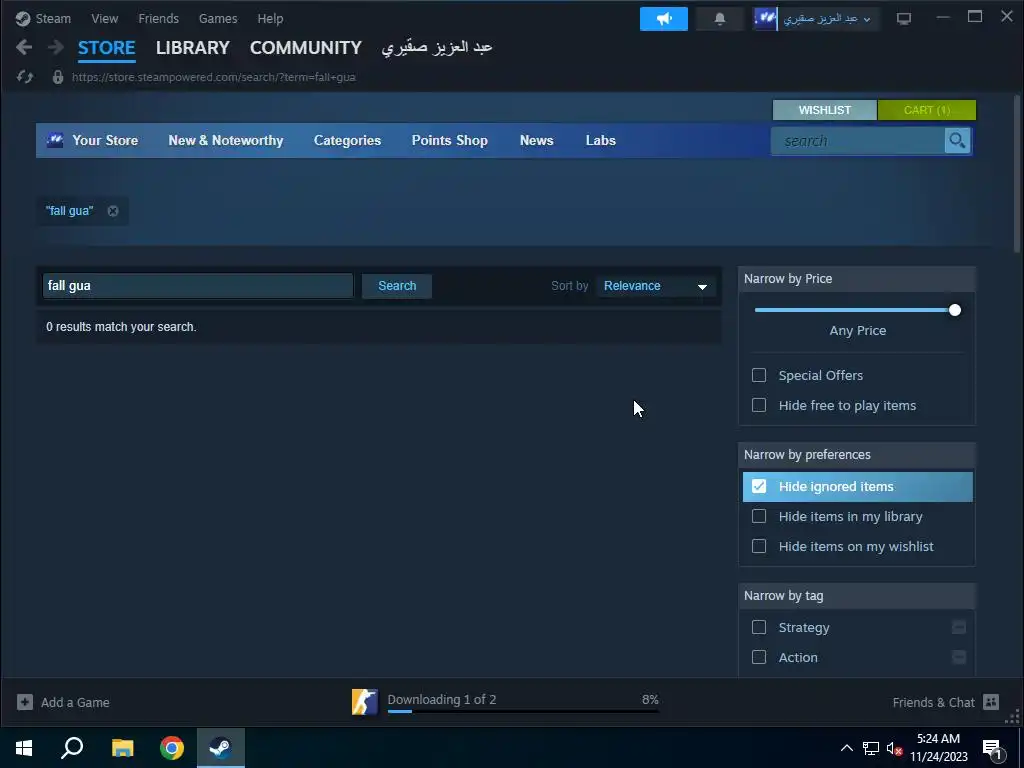The height and width of the screenshot is (768, 1024).
Task: Click the Steam taskbar icon
Action: click(x=221, y=748)
